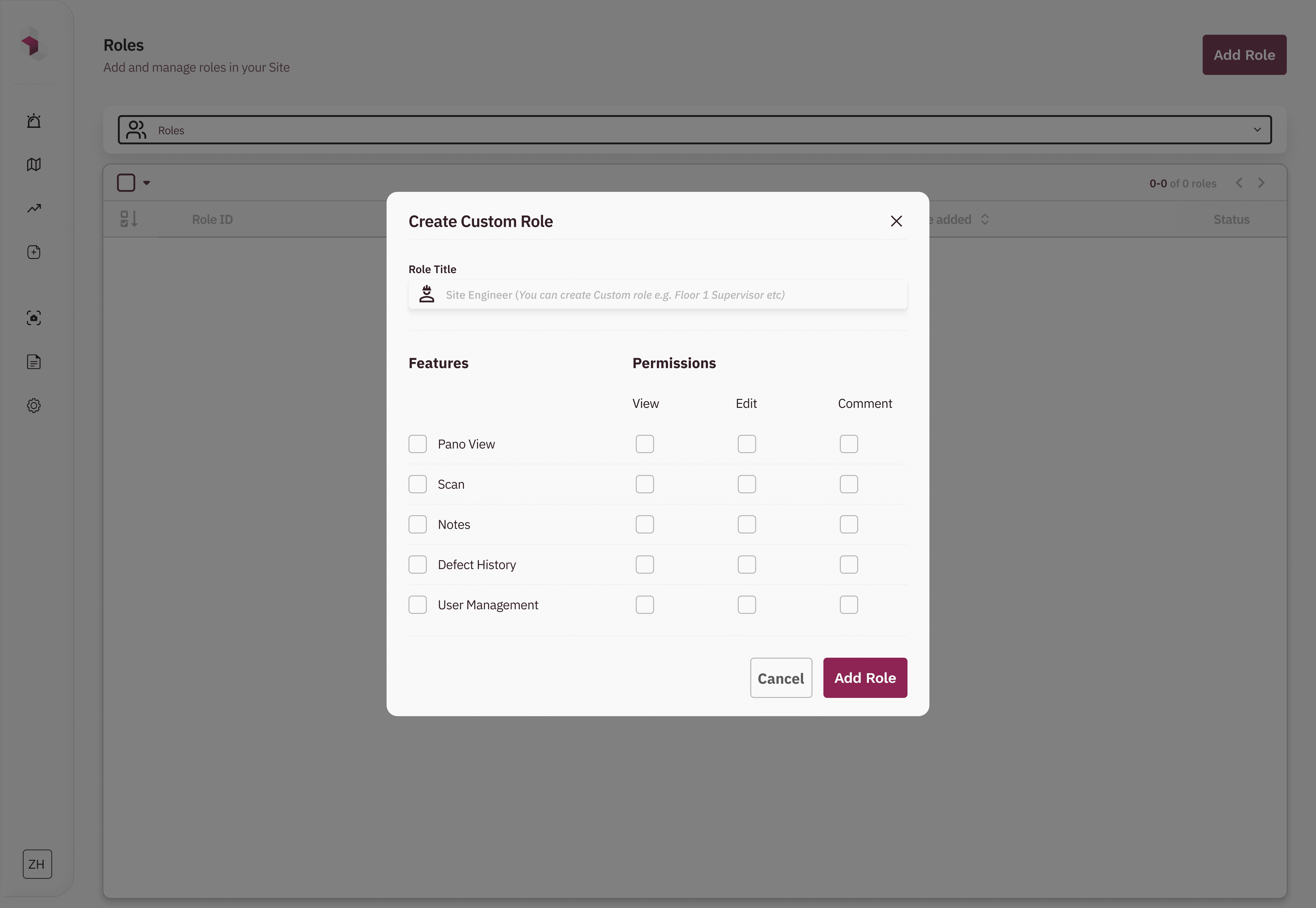This screenshot has height=908, width=1316.
Task: Close the Create Custom Role dialog
Action: [896, 221]
